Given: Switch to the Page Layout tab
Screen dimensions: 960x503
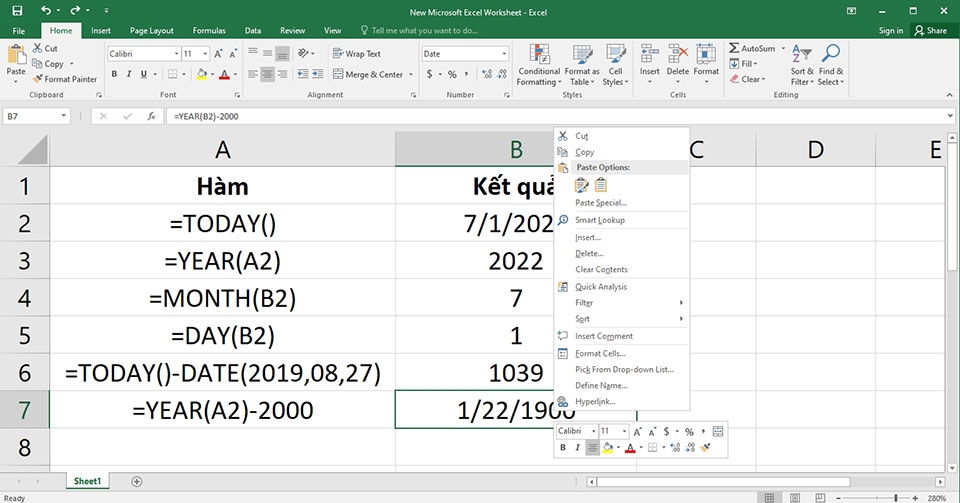Looking at the screenshot, I should [151, 31].
